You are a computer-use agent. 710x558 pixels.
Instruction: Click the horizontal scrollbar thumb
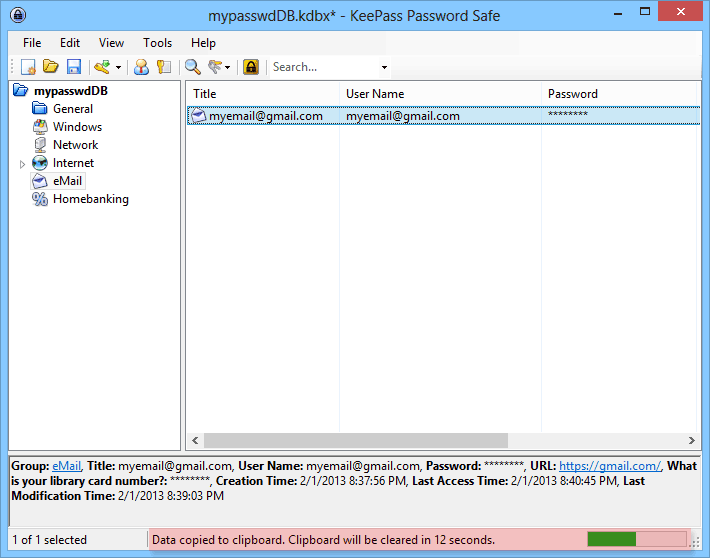point(356,440)
